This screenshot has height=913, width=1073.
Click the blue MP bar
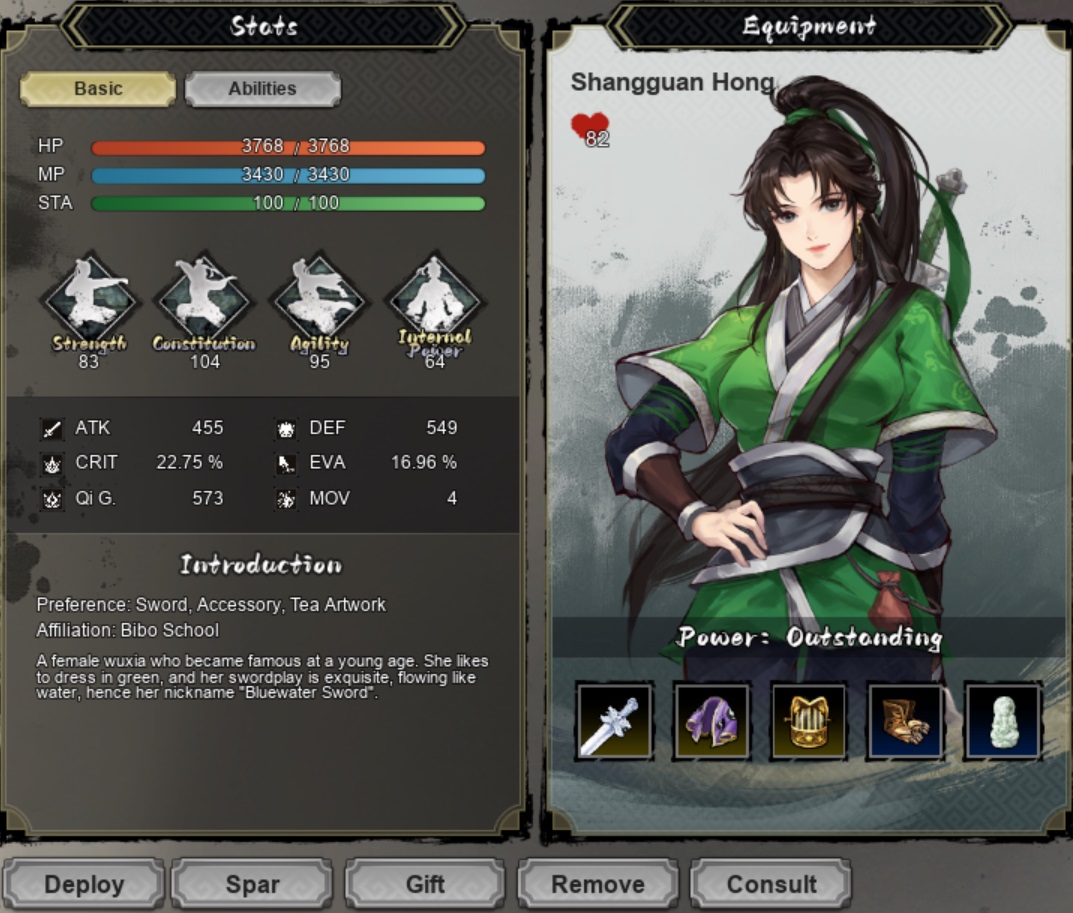click(288, 176)
